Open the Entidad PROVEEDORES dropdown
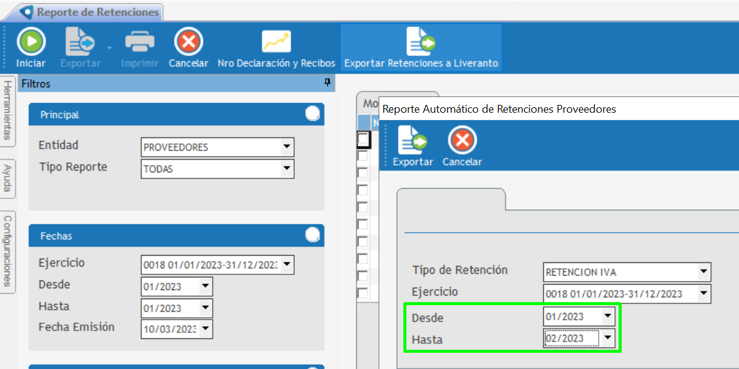The width and height of the screenshot is (739, 369). pos(286,147)
